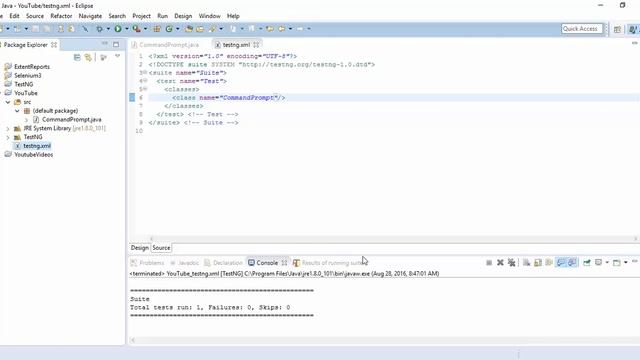The height and width of the screenshot is (360, 640).
Task: Open the Problems view tab
Action: pyautogui.click(x=147, y=262)
